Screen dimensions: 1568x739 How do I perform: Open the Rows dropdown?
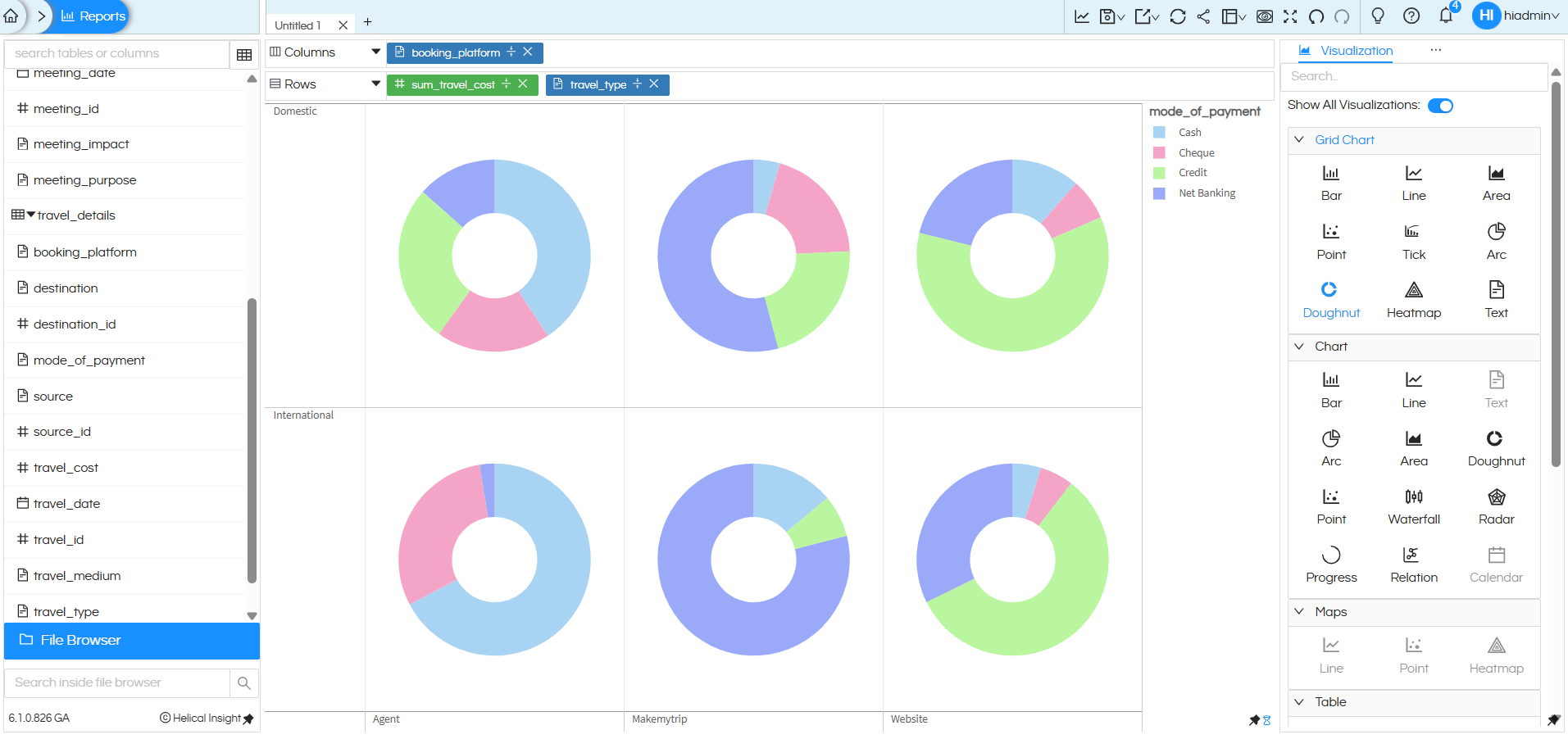(x=375, y=84)
